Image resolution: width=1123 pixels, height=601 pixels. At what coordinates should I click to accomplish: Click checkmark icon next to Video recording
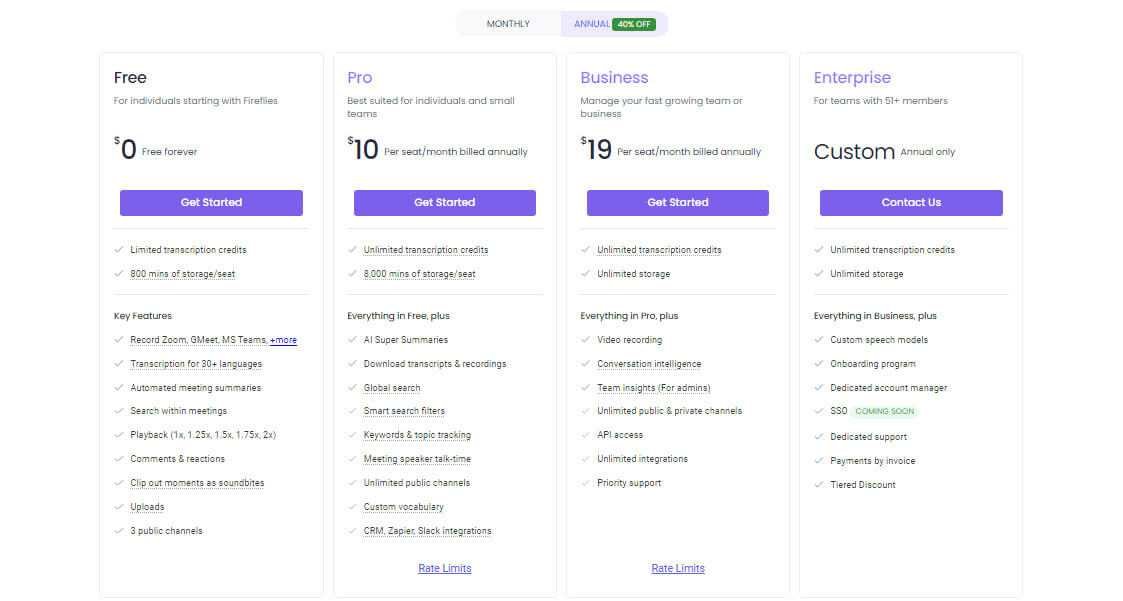(586, 340)
